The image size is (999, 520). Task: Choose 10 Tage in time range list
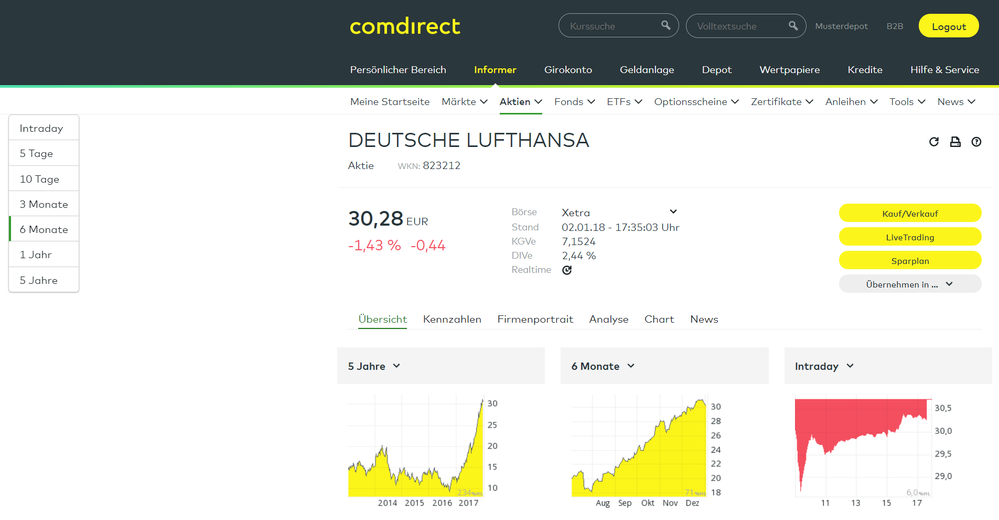point(43,178)
